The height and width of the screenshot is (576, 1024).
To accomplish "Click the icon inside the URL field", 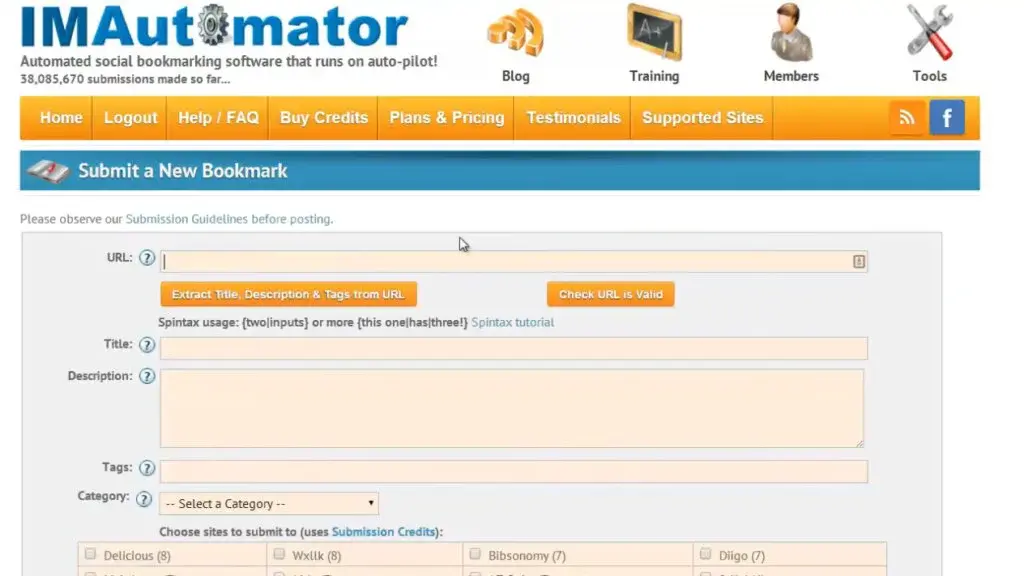I will (x=859, y=261).
